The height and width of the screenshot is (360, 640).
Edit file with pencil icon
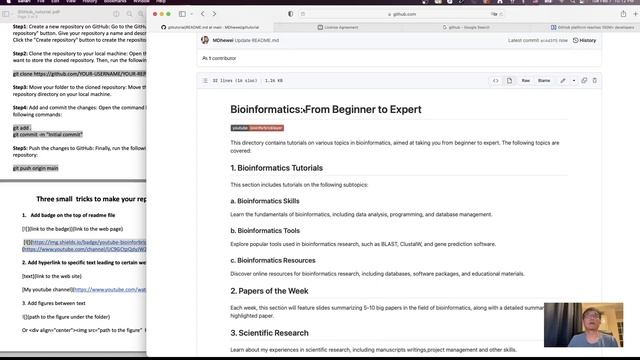(x=563, y=81)
